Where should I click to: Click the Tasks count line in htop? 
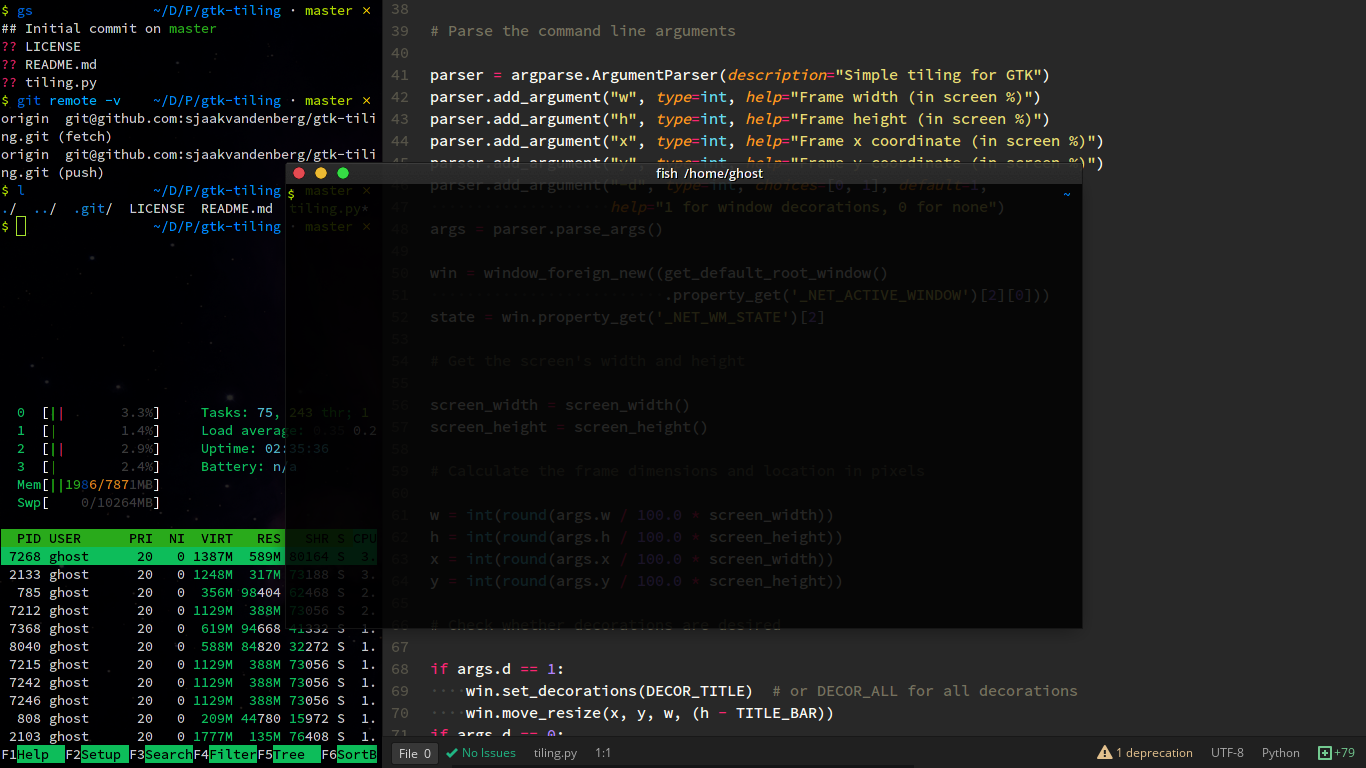(285, 413)
